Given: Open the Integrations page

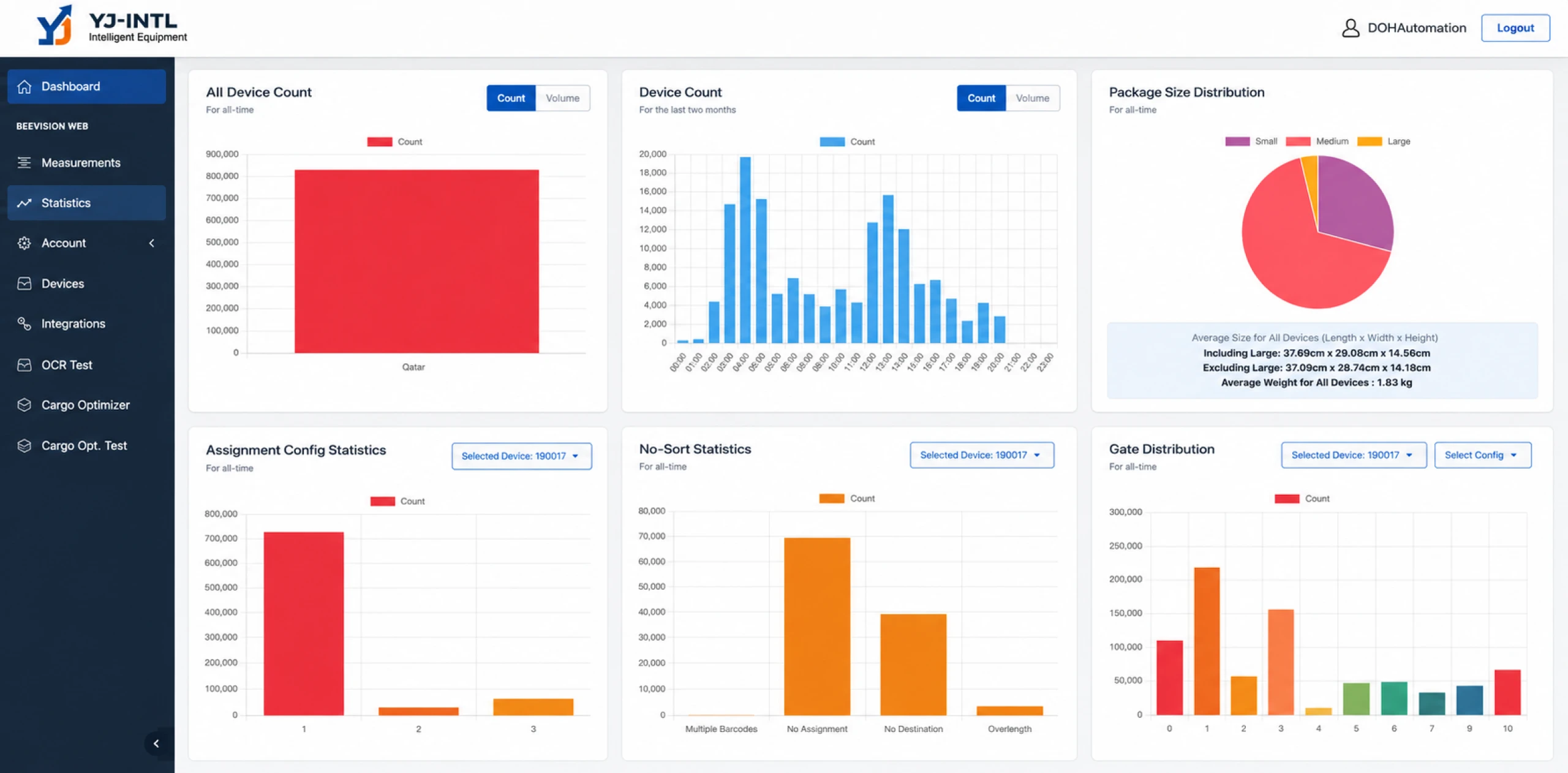Looking at the screenshot, I should click(86, 323).
